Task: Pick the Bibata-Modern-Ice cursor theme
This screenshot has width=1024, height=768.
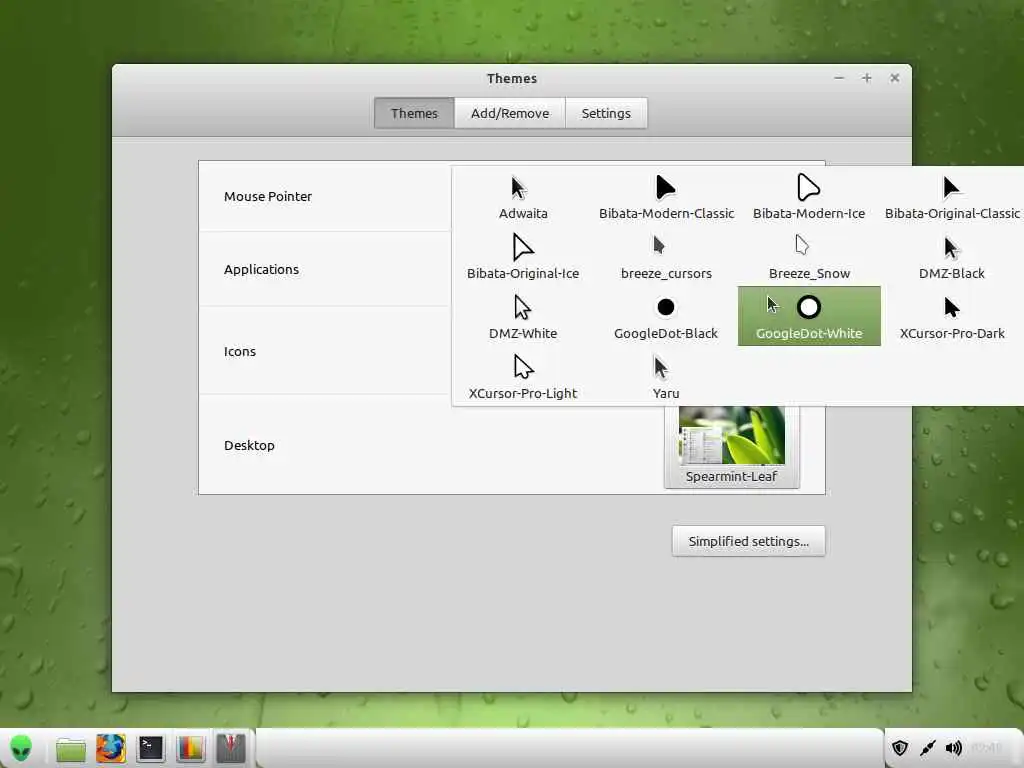Action: pos(808,197)
